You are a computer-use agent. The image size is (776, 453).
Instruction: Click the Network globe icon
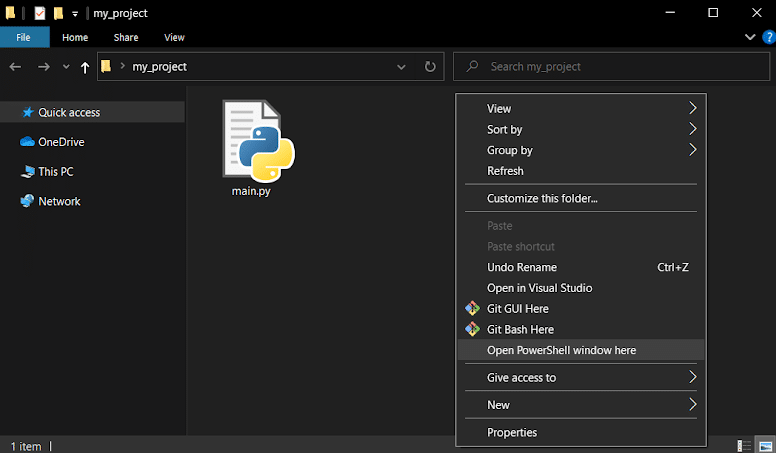pyautogui.click(x=27, y=201)
